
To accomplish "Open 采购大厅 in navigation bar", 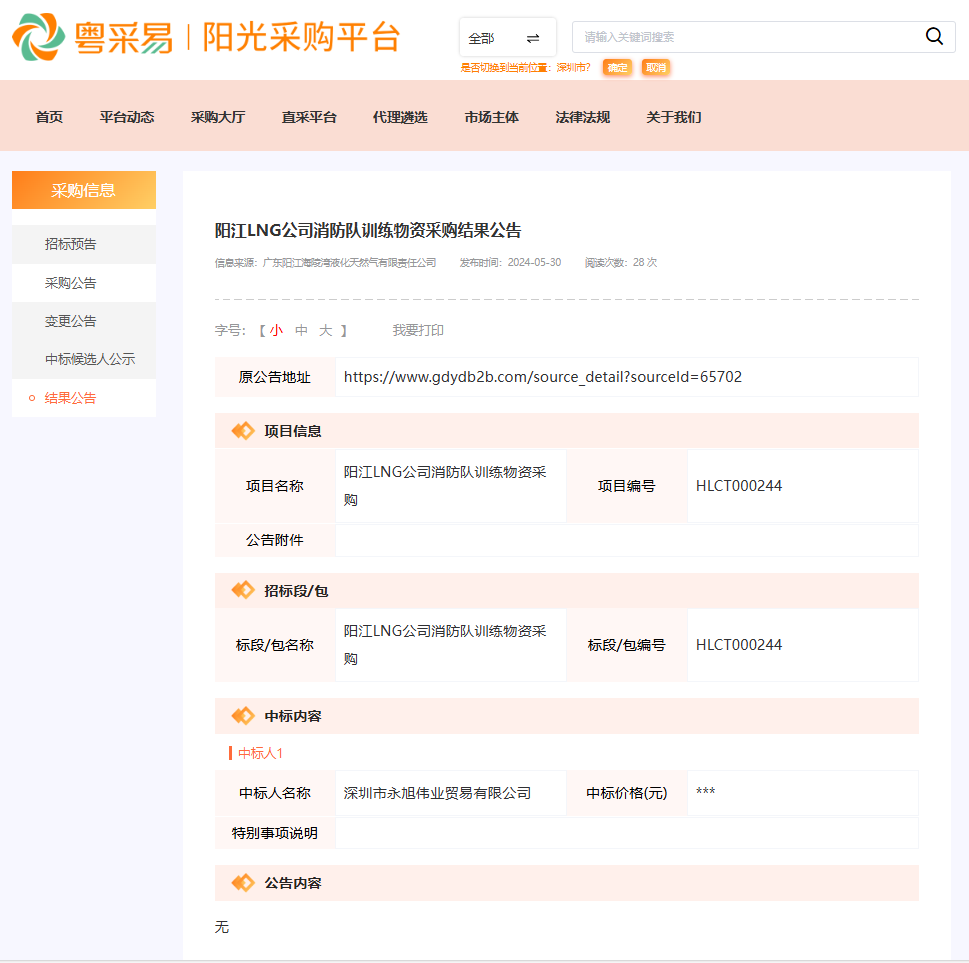I will pyautogui.click(x=218, y=117).
